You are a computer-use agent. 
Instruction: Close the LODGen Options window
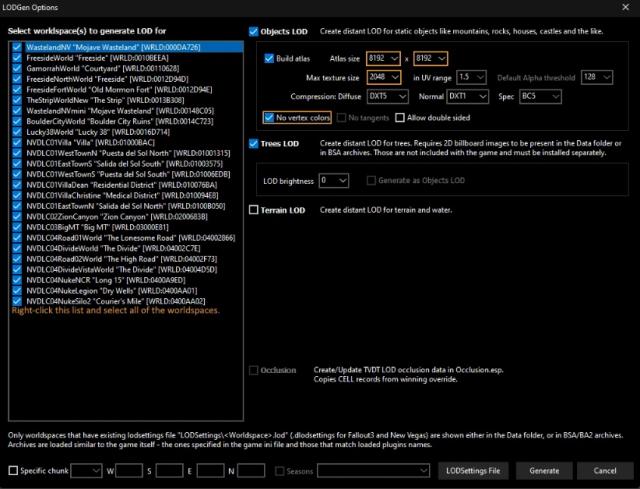point(625,7)
